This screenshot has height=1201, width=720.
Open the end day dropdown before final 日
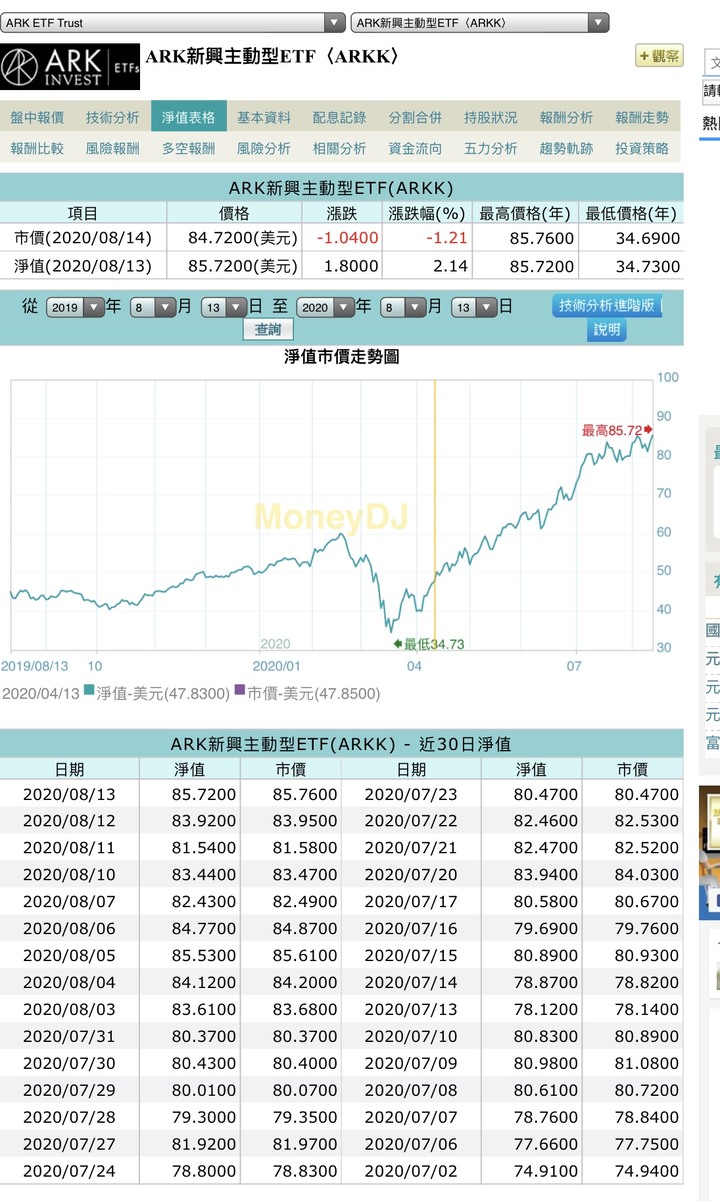click(x=474, y=308)
